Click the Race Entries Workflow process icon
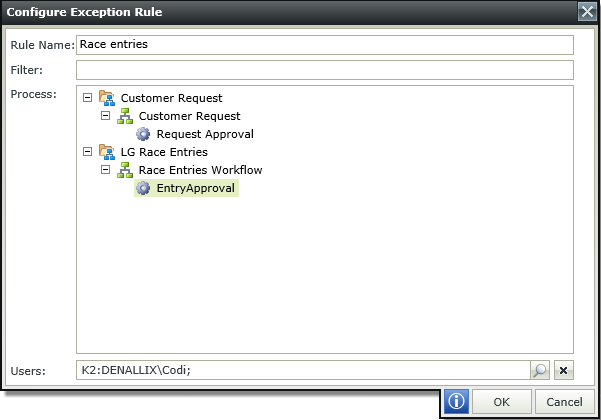Screen dimensions: 601x420 click(125, 170)
